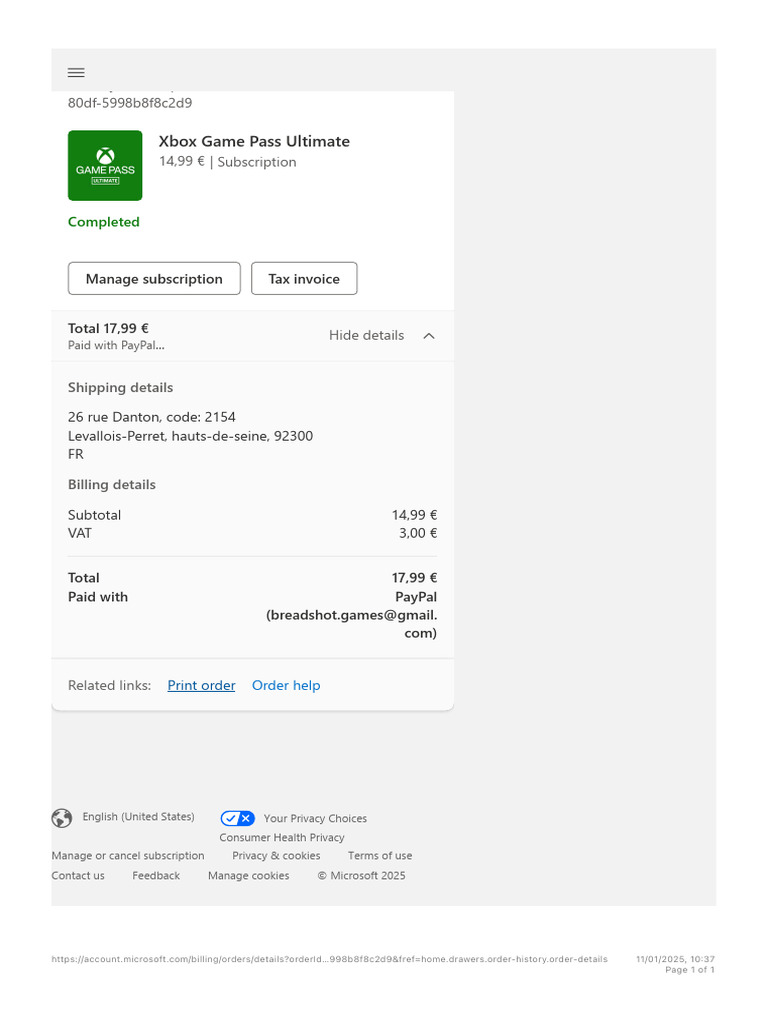Collapse details with the chevron arrow

coord(429,336)
